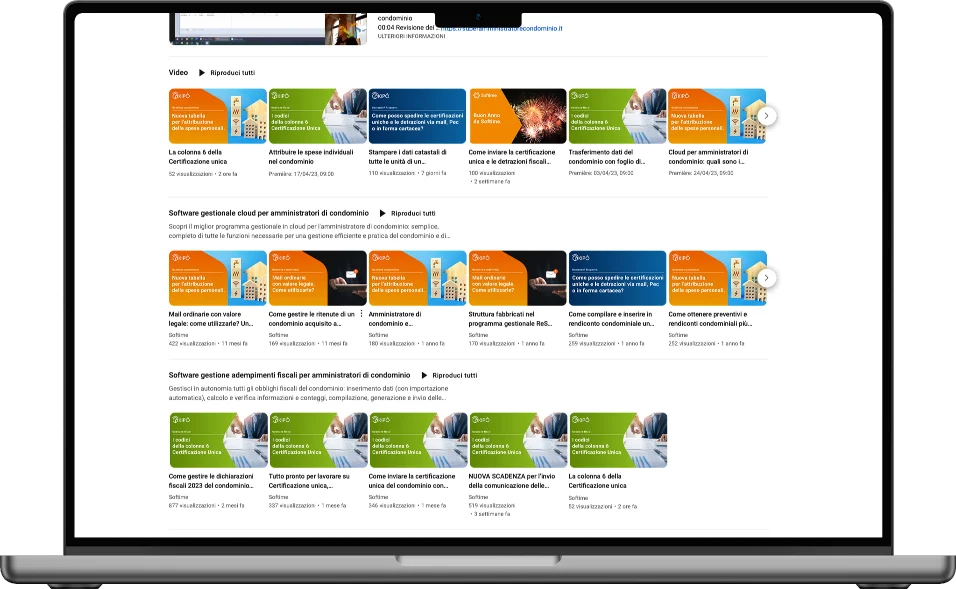Show next videos in Video row
This screenshot has height=589, width=956.
point(766,116)
